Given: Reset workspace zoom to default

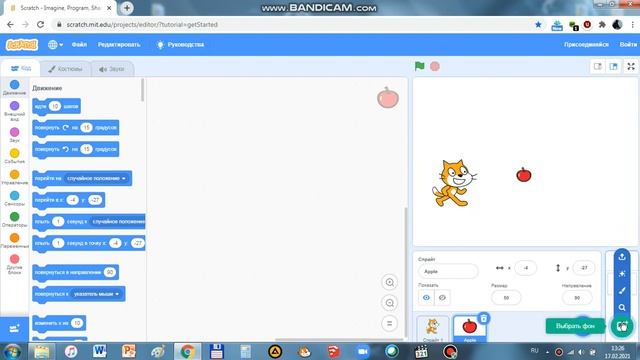Looking at the screenshot, I should pos(389,324).
